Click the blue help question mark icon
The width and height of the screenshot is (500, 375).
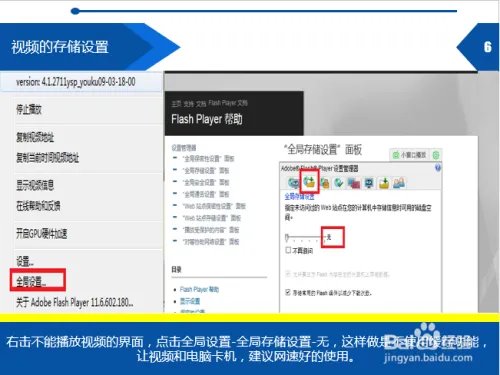[438, 168]
